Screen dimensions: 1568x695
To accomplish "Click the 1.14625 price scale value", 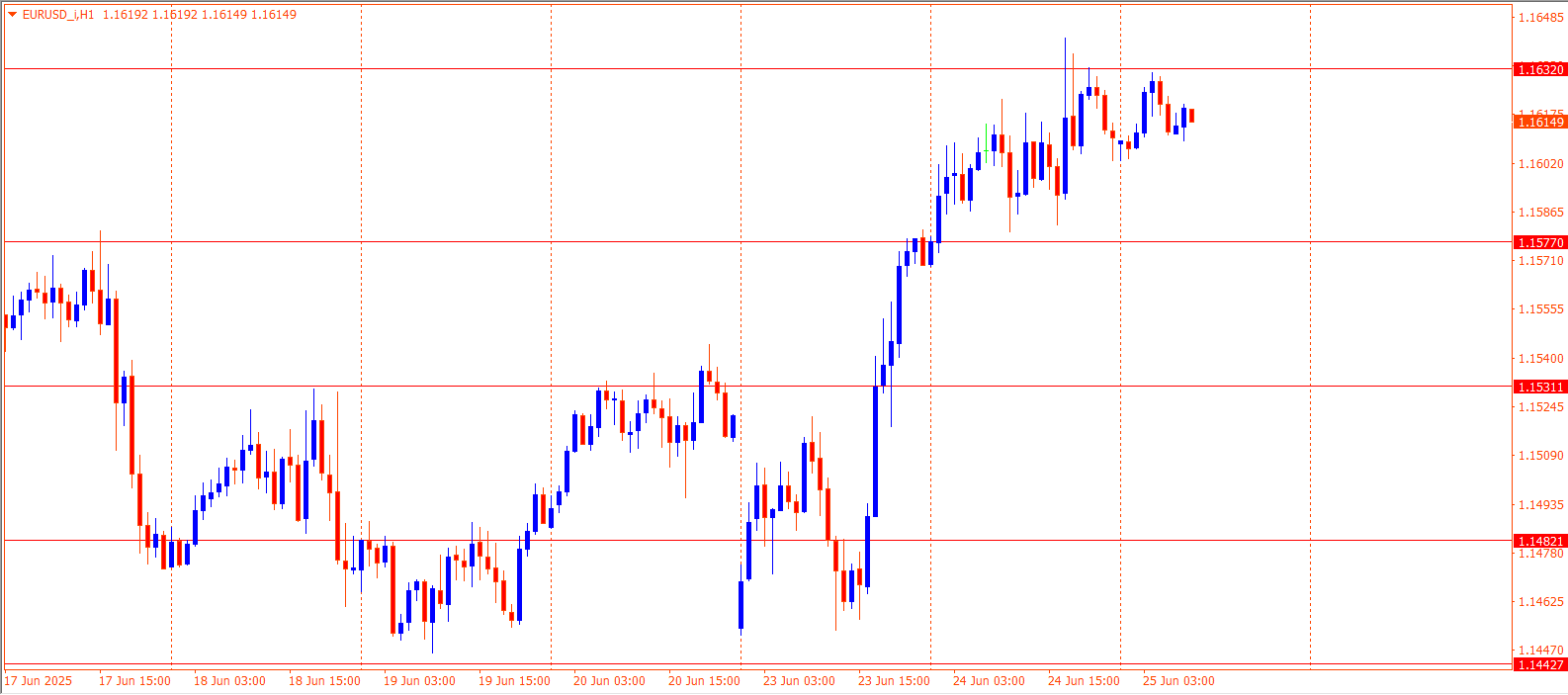I will coord(1541,602).
